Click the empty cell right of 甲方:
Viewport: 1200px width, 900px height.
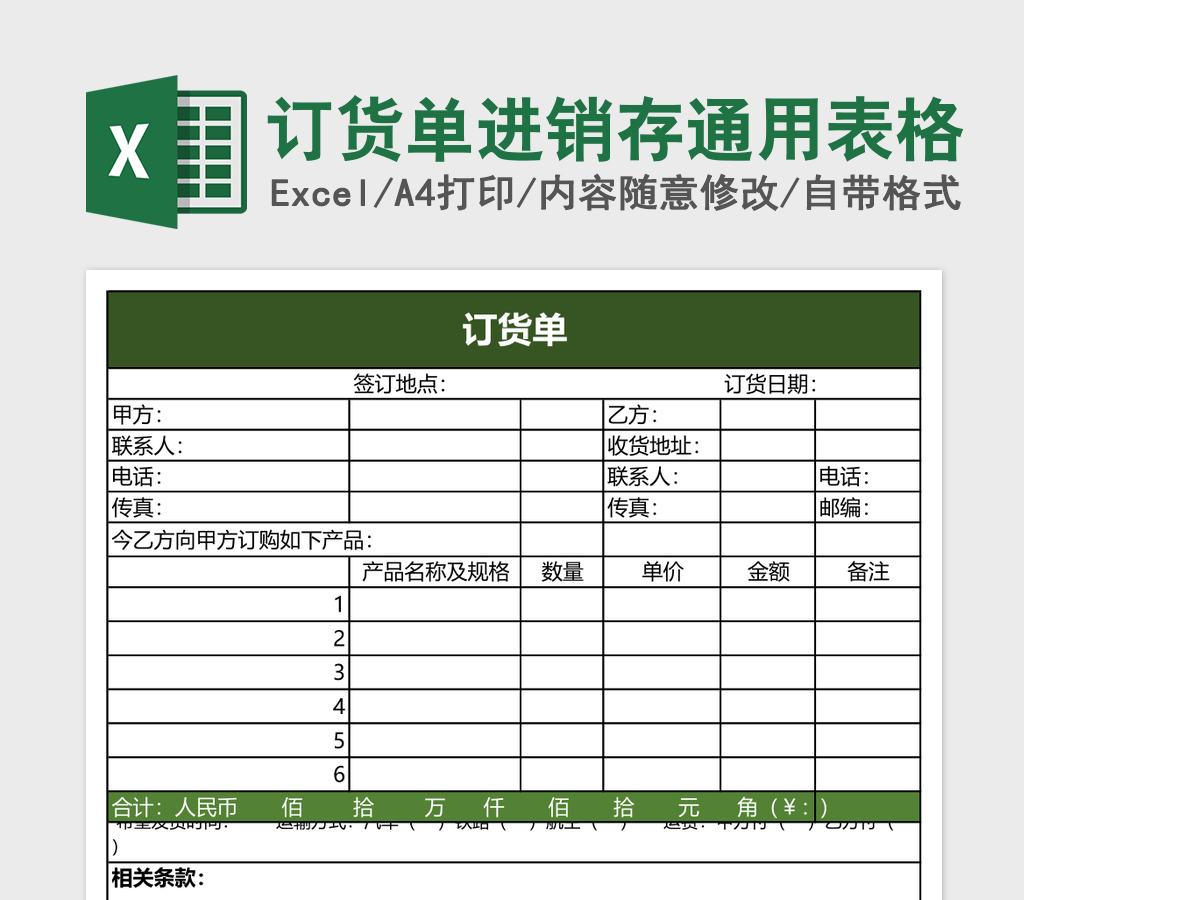[x=435, y=415]
